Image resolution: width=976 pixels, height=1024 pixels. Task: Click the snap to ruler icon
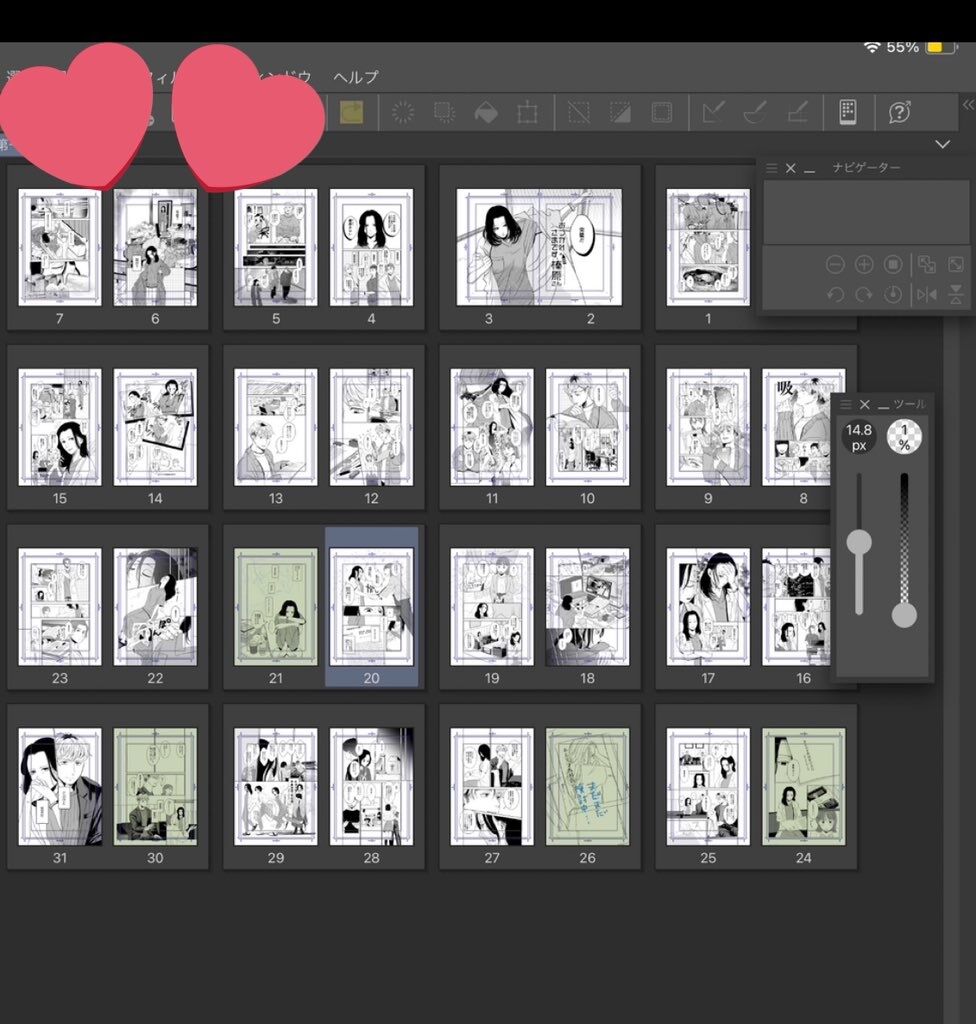[x=713, y=112]
